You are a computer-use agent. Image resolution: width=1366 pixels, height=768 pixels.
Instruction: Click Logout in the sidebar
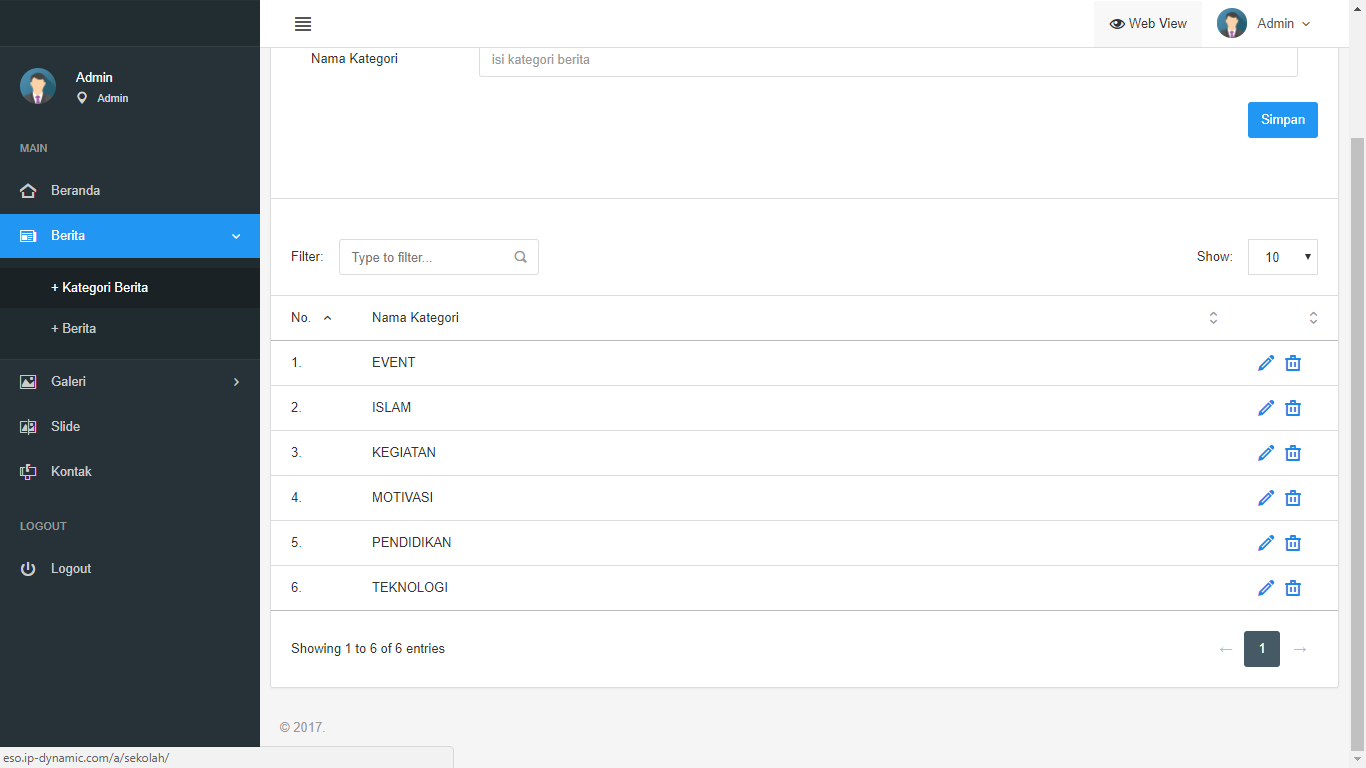coord(70,568)
